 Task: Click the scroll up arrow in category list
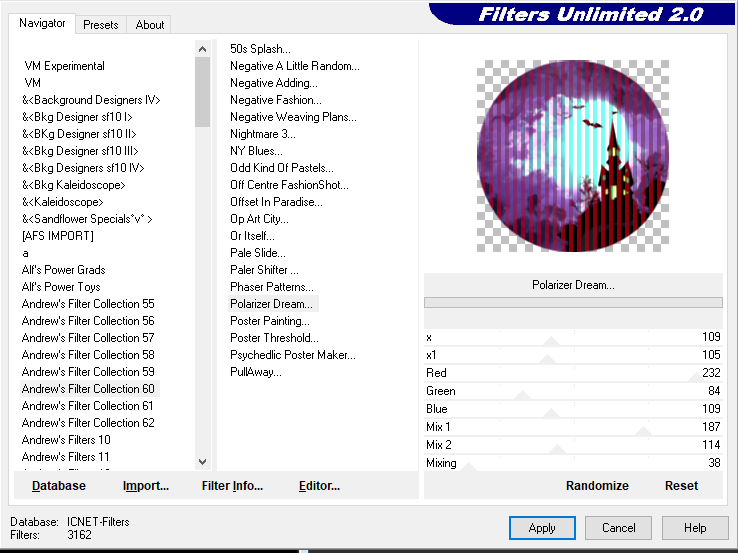[203, 49]
